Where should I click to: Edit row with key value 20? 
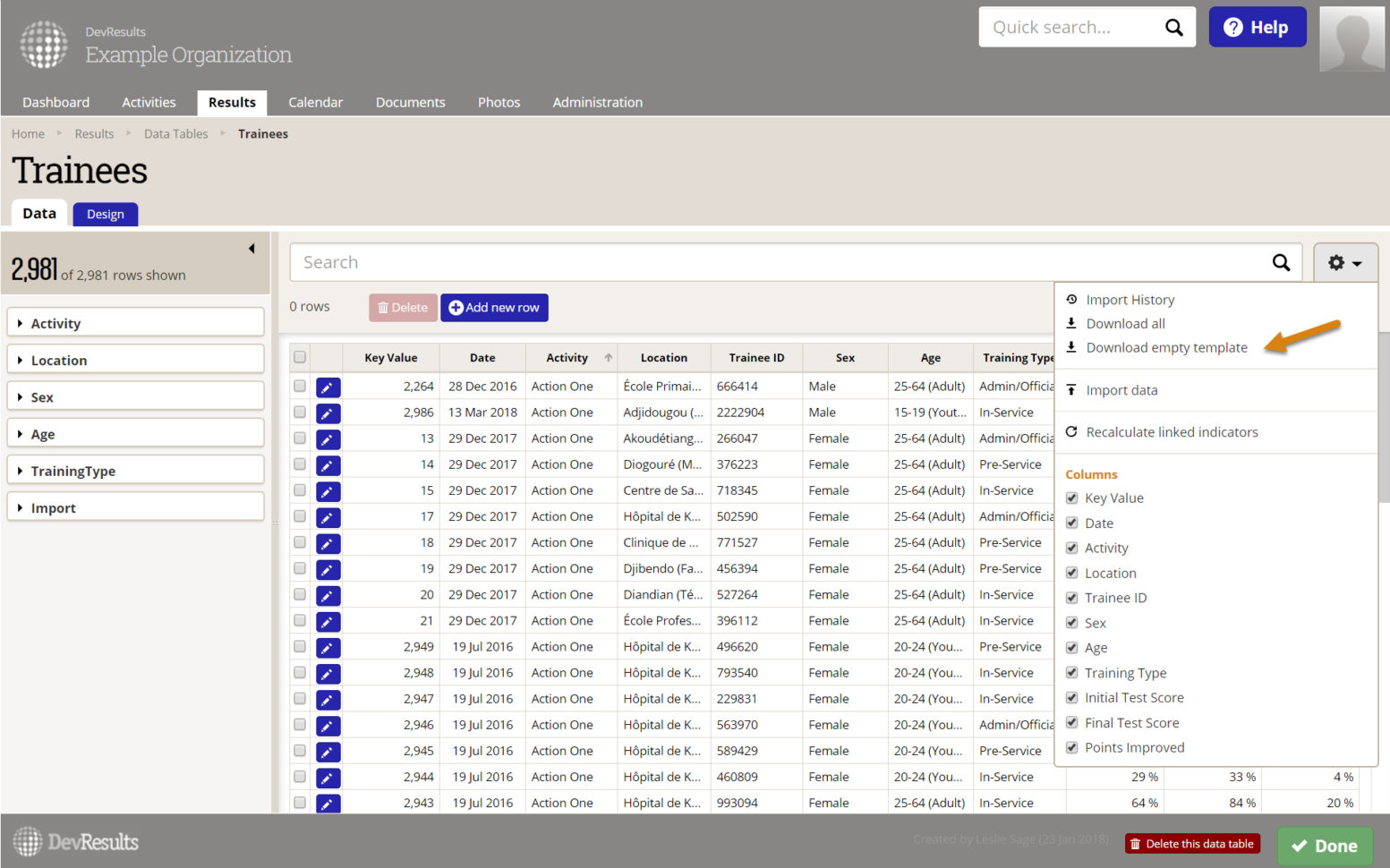point(328,595)
